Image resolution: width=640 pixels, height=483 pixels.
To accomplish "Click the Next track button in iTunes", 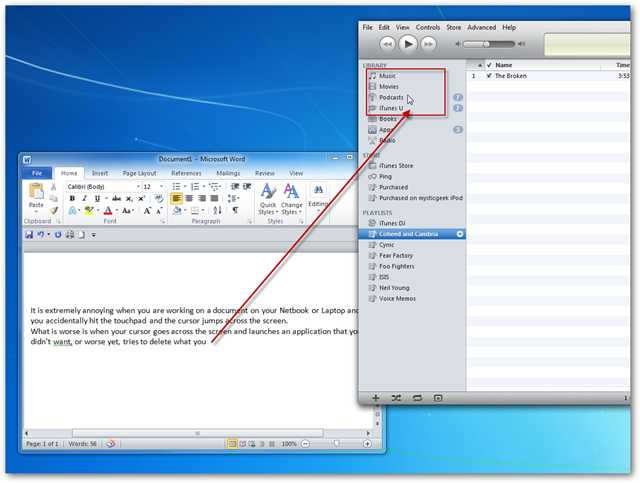I will click(428, 44).
